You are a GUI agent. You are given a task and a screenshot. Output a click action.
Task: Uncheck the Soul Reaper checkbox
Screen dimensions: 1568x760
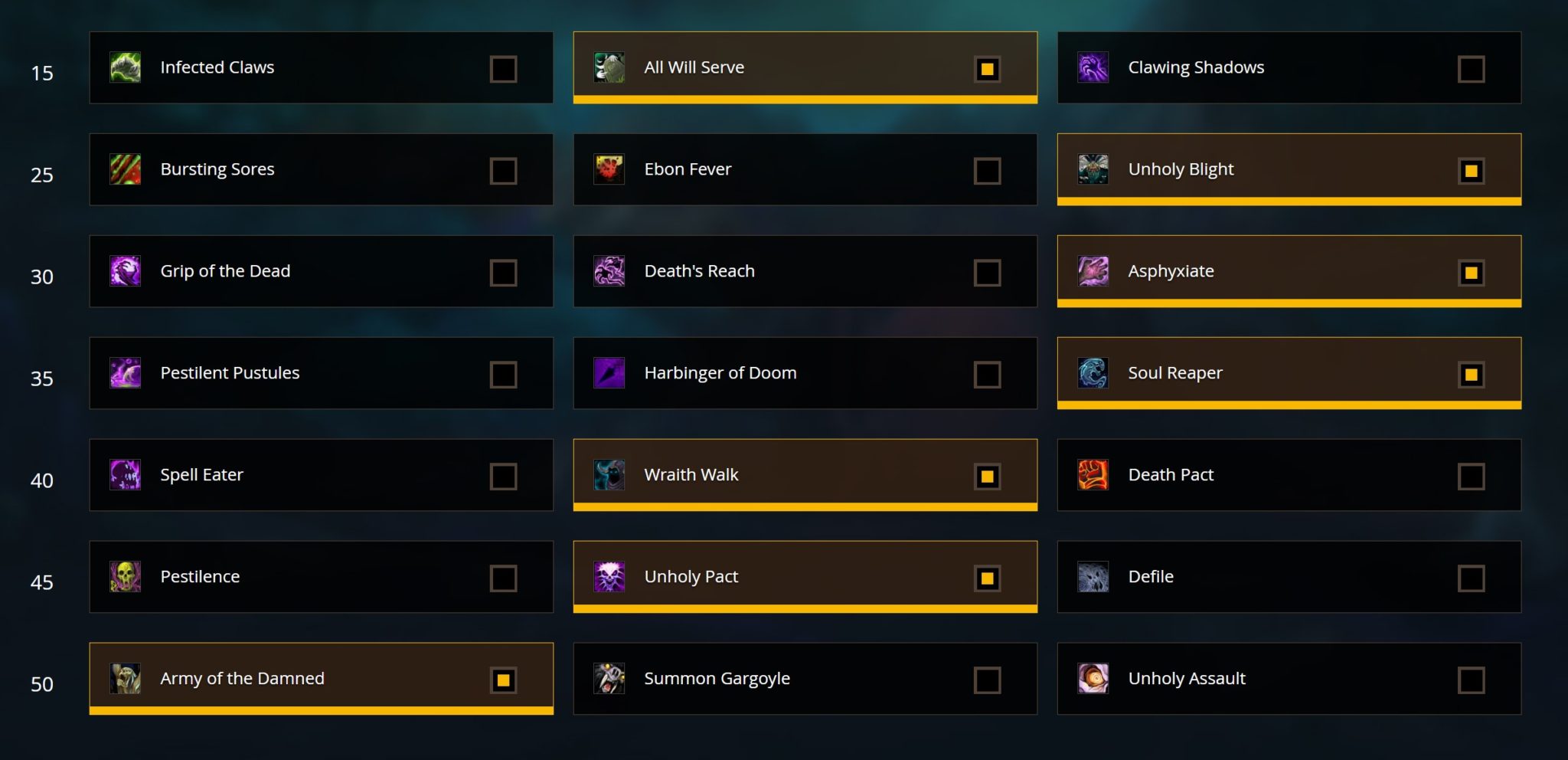1471,375
